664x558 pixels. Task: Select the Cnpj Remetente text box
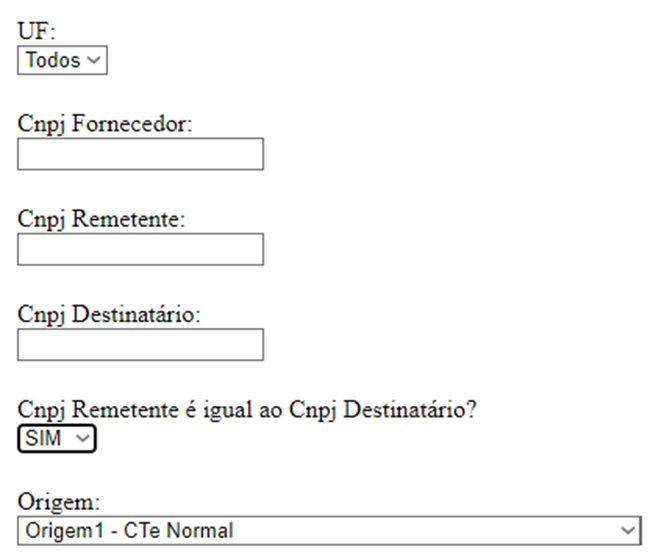coord(140,249)
